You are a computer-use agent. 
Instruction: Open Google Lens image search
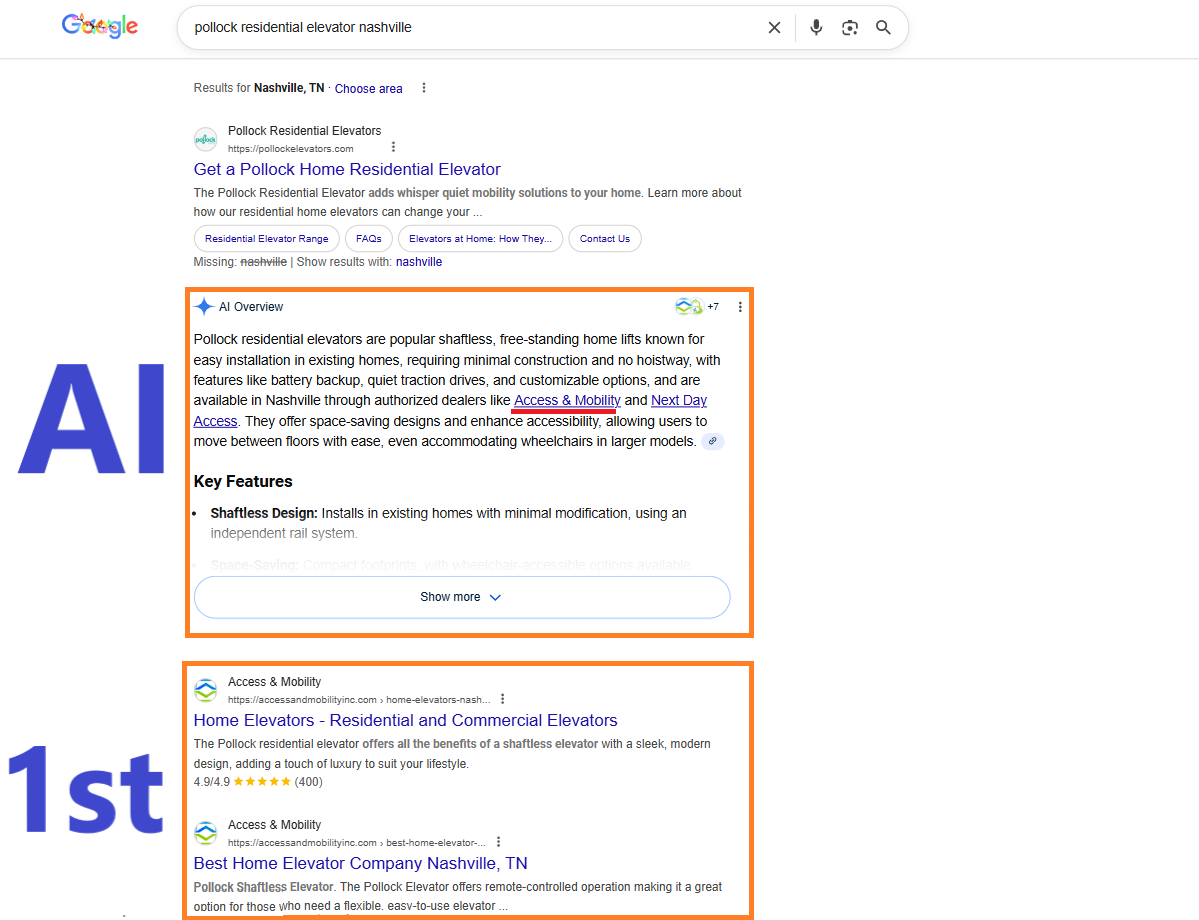850,28
